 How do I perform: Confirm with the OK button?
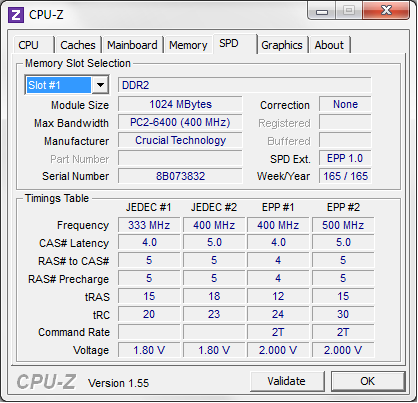[368, 381]
